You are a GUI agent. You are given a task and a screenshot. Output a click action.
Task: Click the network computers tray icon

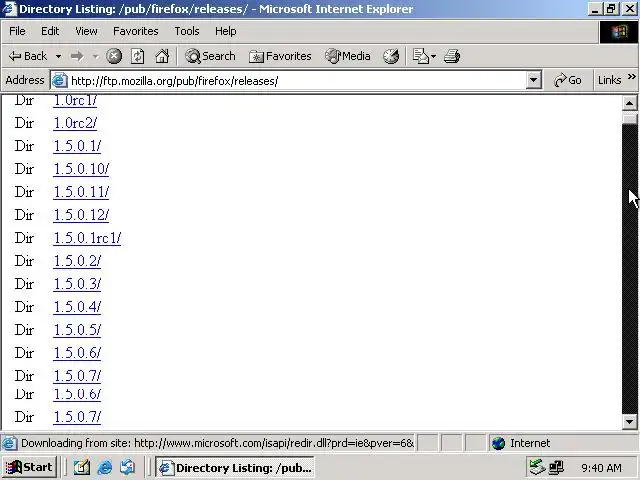[x=556, y=467]
